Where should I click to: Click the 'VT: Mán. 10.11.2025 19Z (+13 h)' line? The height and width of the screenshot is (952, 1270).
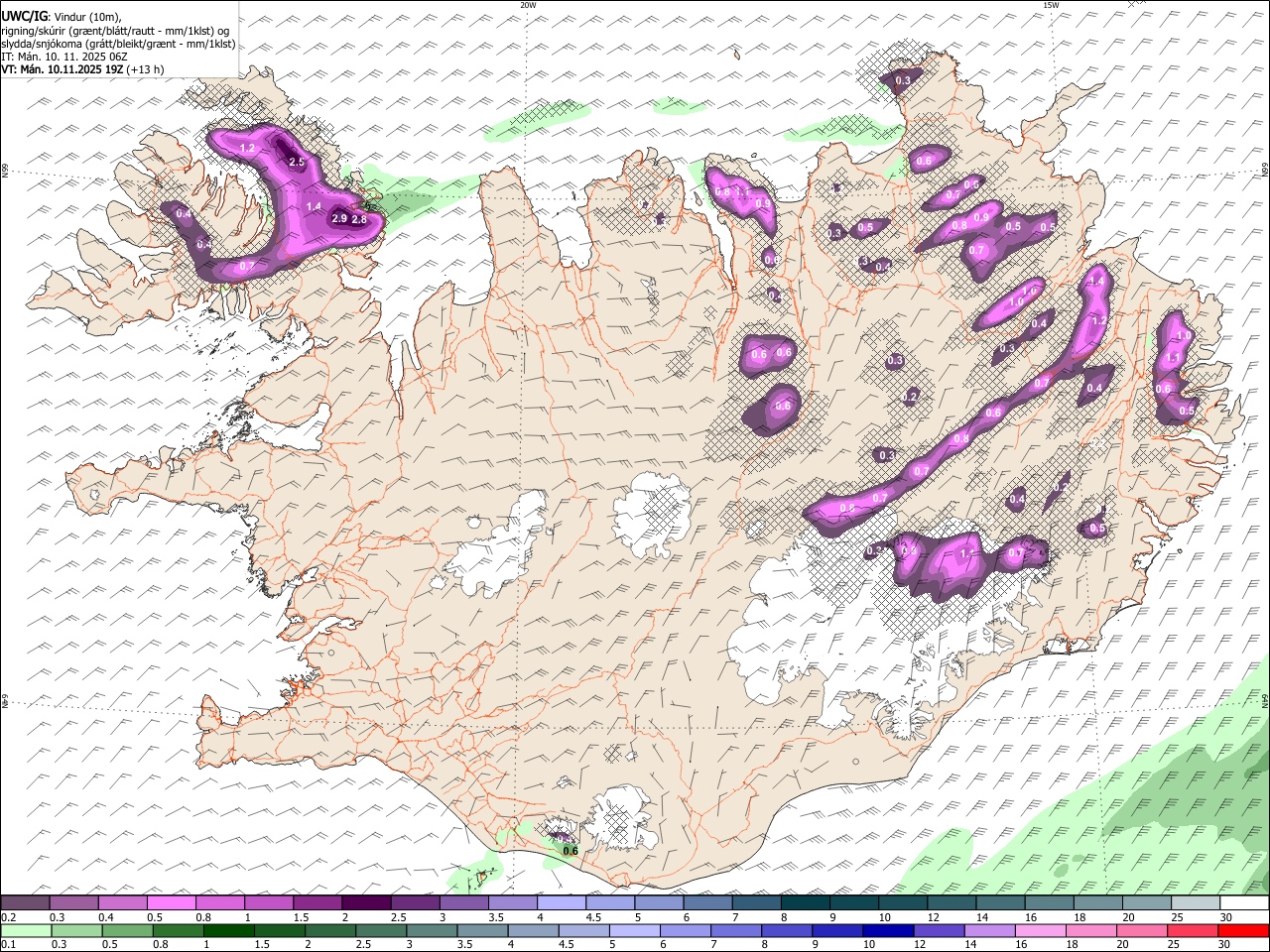click(x=82, y=69)
